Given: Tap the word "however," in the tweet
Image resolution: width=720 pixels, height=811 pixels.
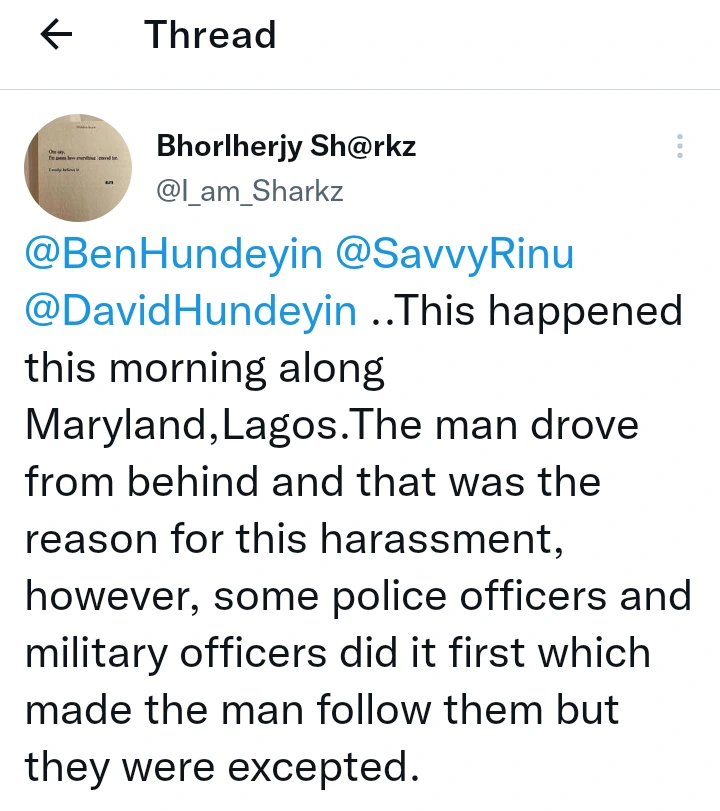Looking at the screenshot, I should [112, 596].
